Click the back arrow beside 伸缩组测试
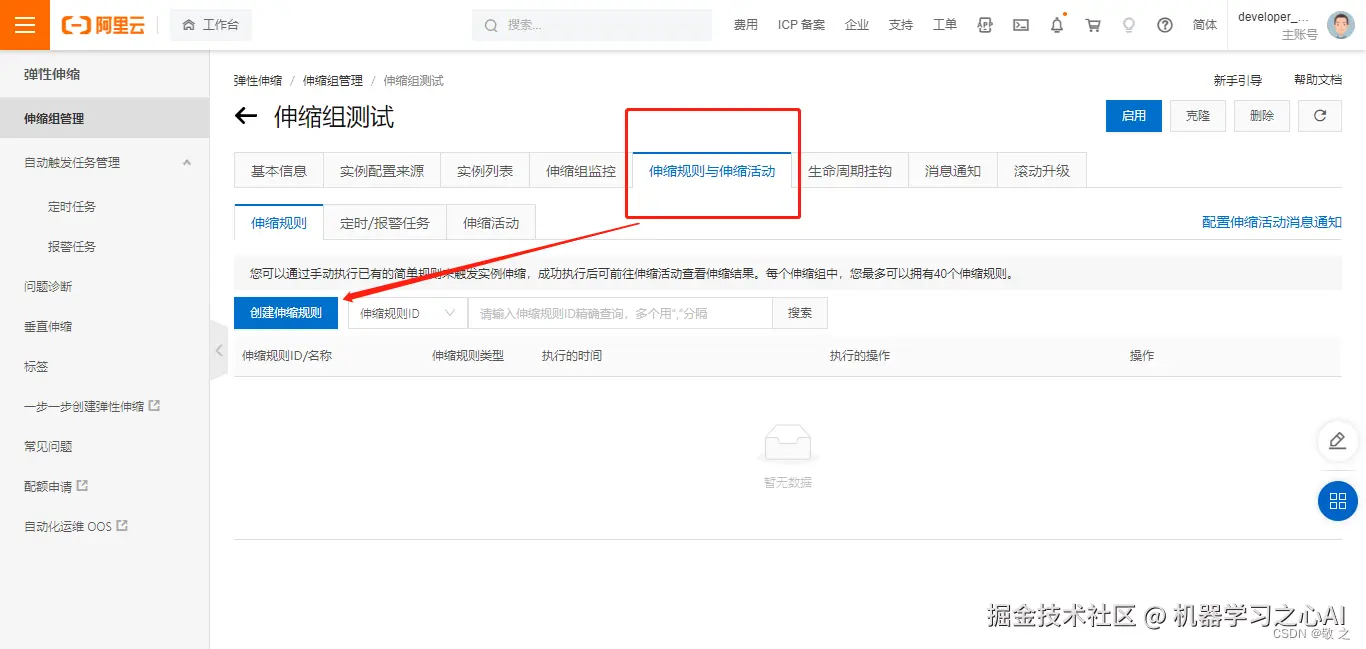 [245, 116]
